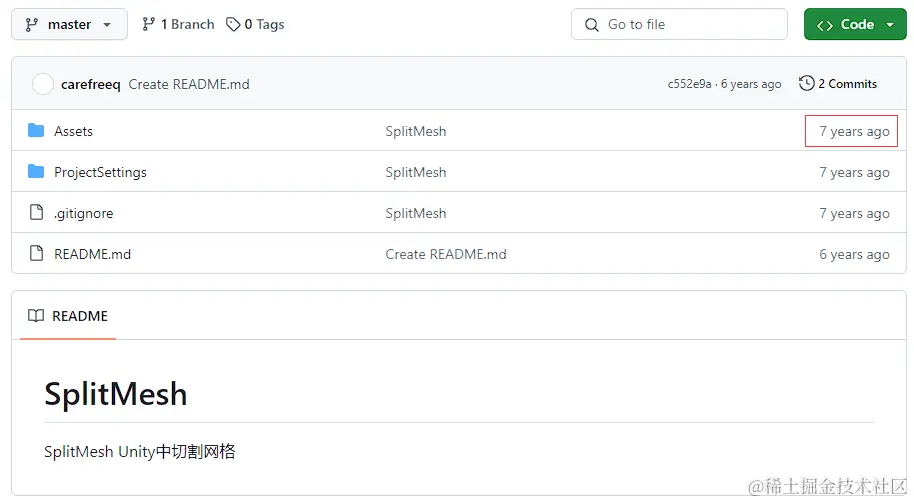Open the green Code dropdown button
914x503 pixels.
pos(855,24)
